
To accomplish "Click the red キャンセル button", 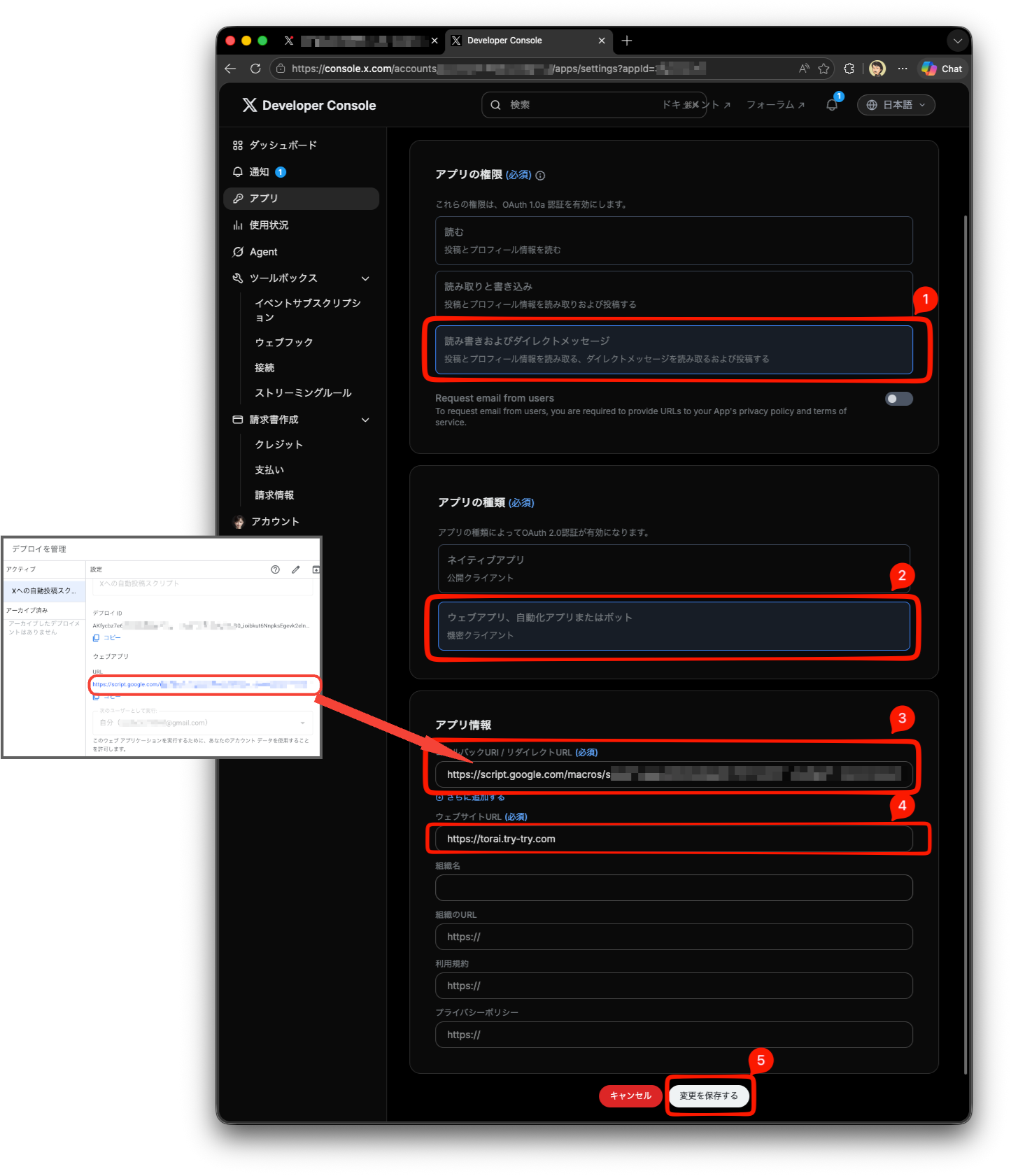I will [630, 1096].
